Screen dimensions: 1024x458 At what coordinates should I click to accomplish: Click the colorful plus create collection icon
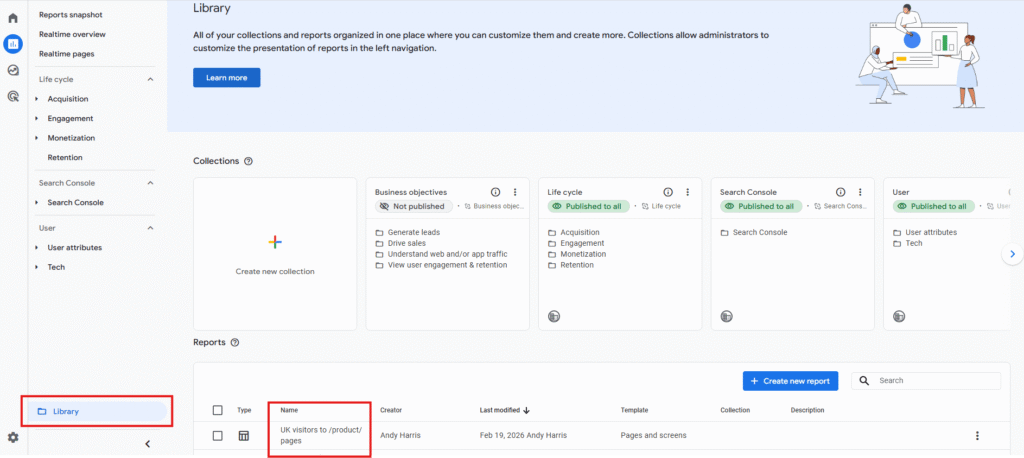pos(275,242)
